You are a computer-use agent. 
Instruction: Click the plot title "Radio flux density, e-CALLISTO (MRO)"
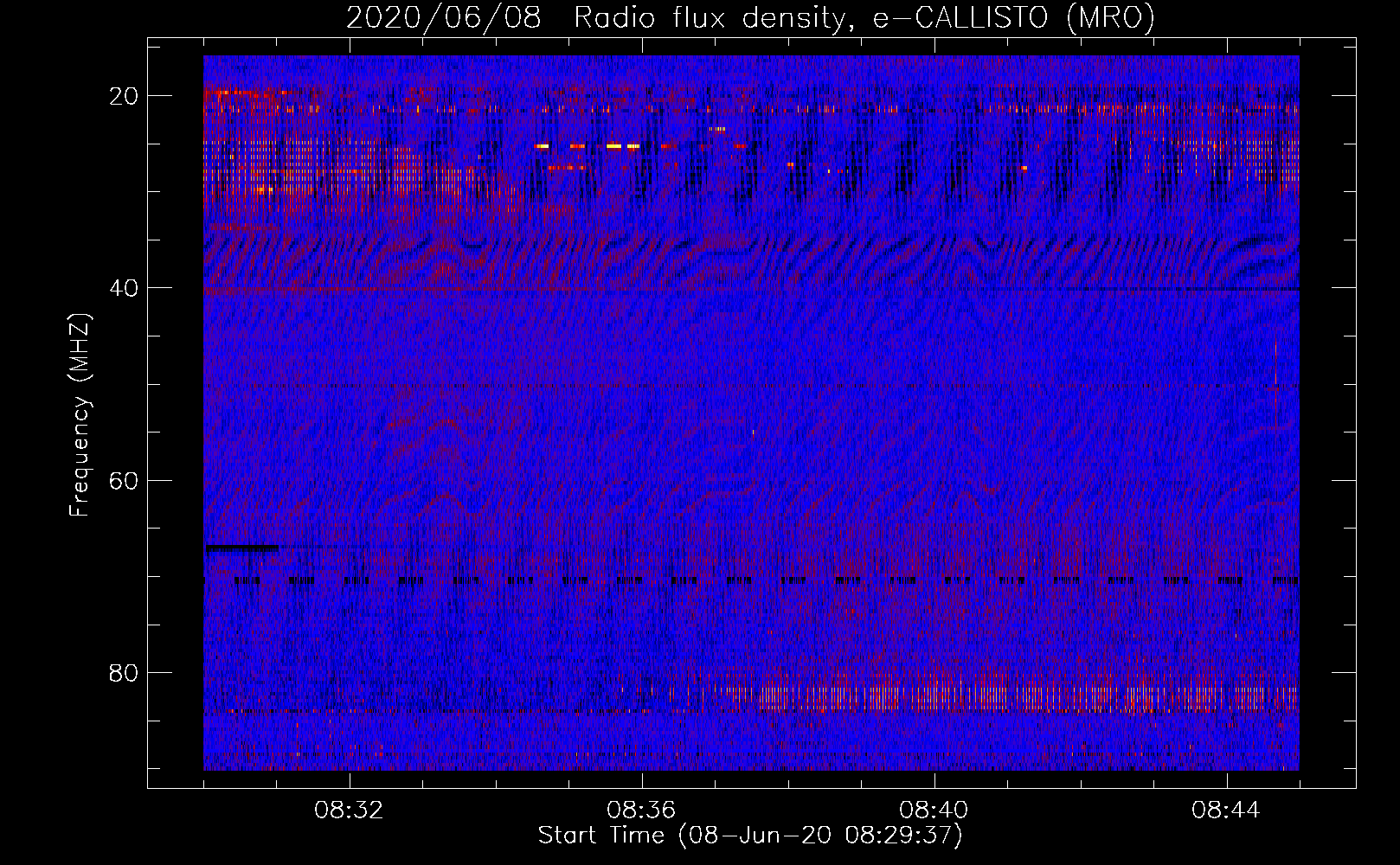pyautogui.click(x=864, y=18)
